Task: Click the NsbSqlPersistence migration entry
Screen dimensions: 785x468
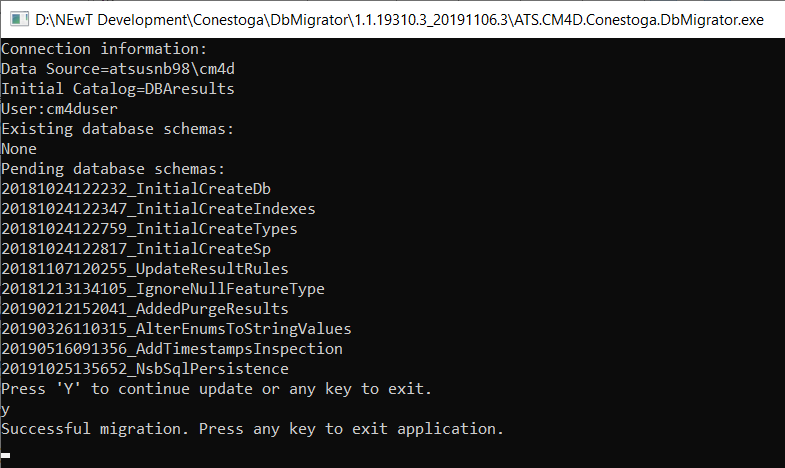Action: 145,369
